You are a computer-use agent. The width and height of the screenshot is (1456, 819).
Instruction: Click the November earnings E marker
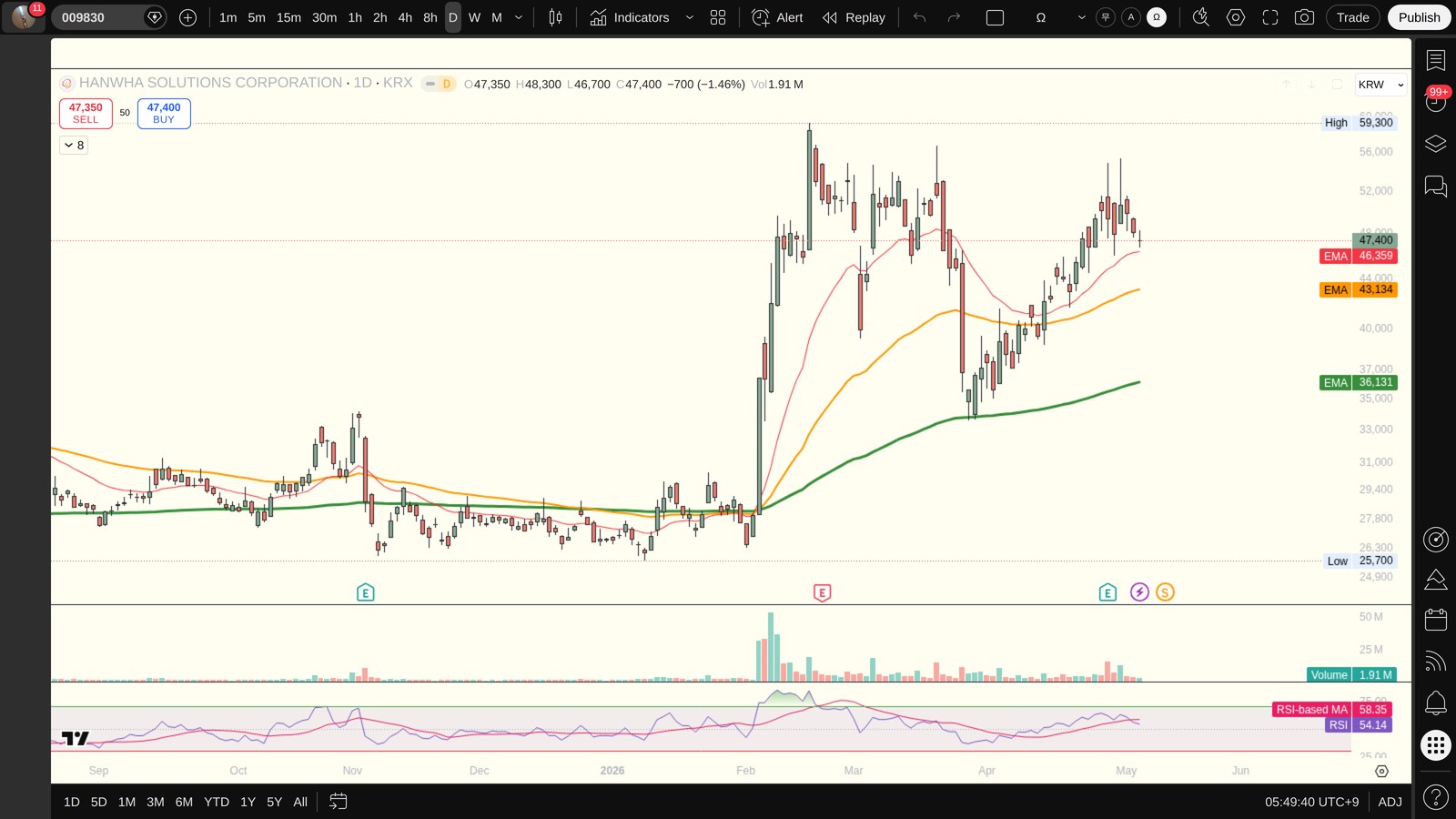click(365, 592)
